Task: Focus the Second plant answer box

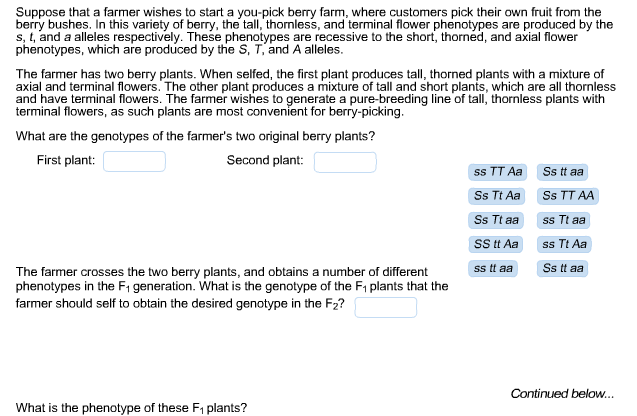Action: coord(345,162)
